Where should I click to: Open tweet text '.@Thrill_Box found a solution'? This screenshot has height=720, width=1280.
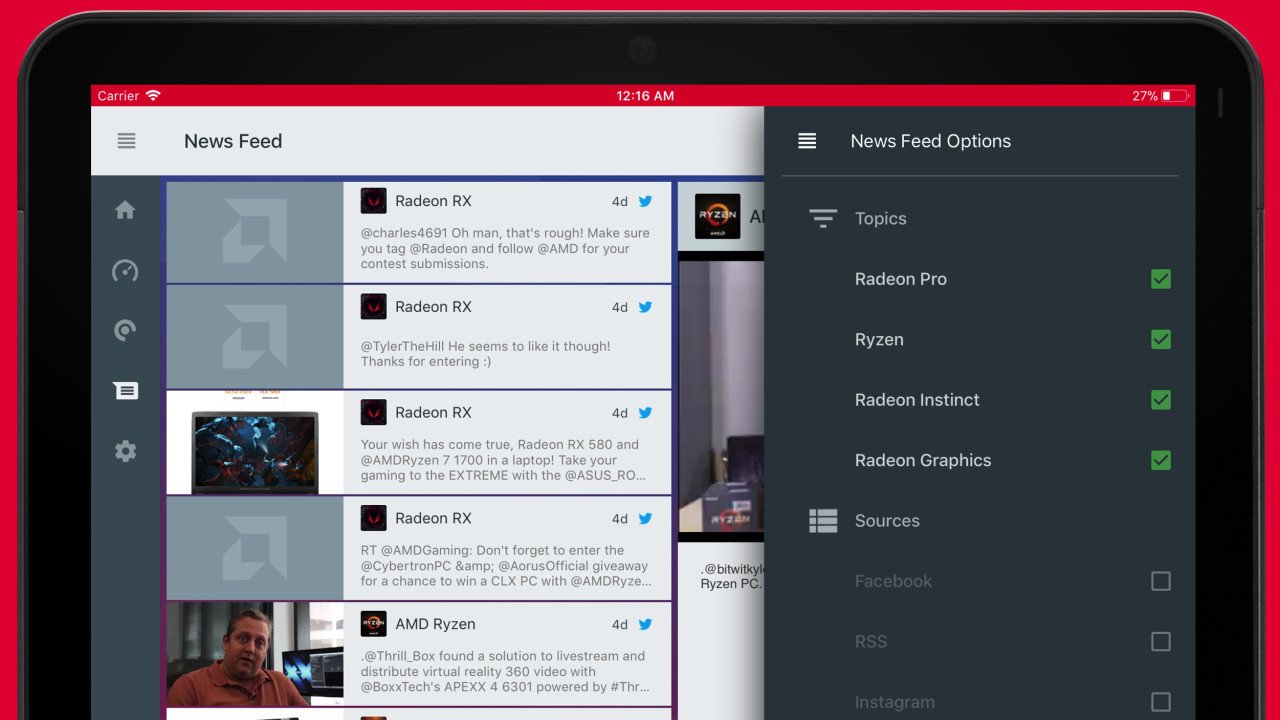[505, 672]
